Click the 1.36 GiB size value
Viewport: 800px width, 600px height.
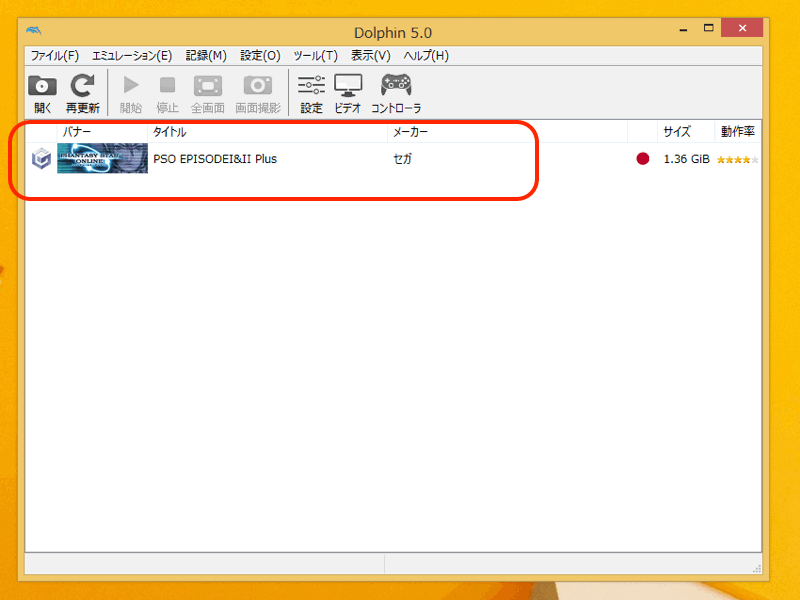(686, 159)
